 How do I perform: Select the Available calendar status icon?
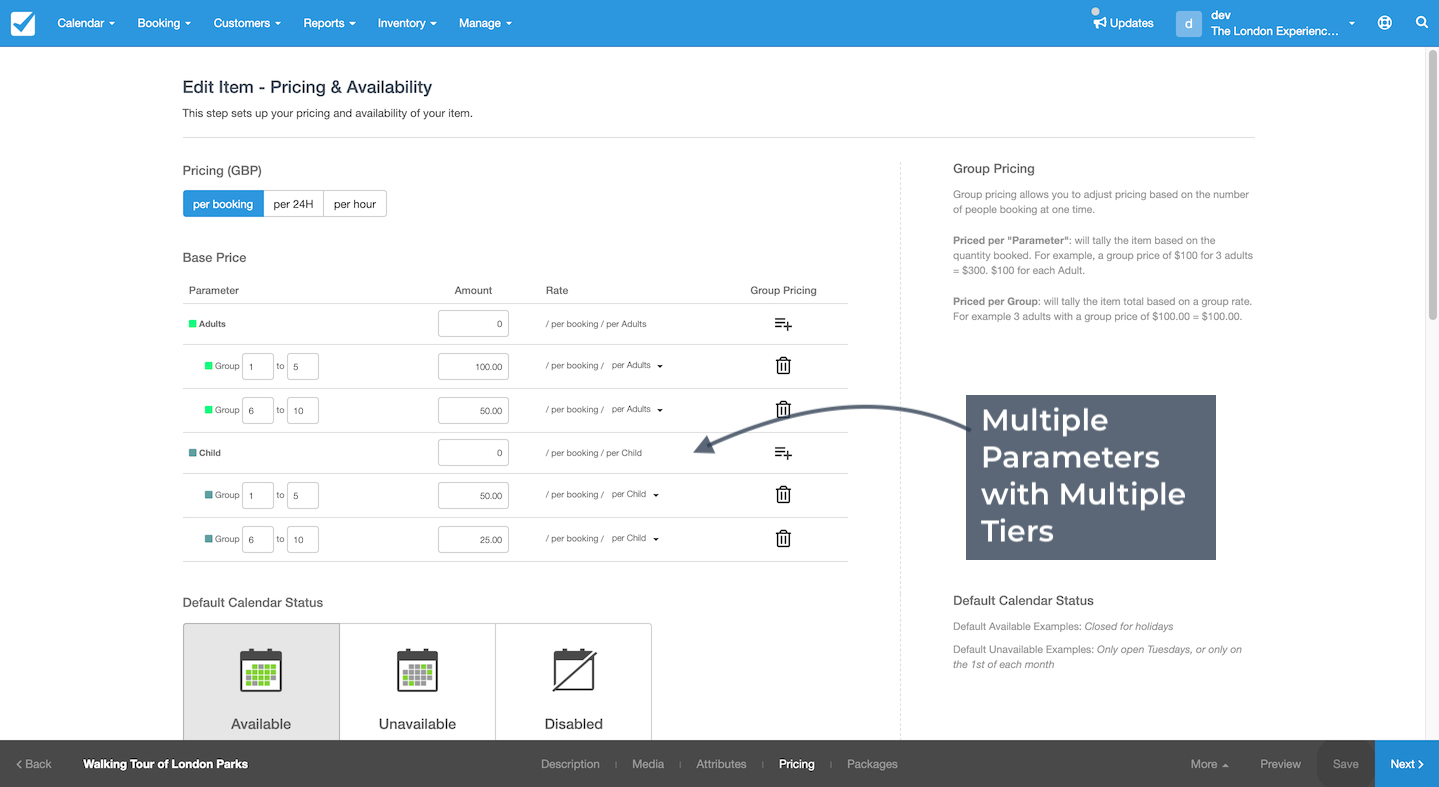coord(261,671)
